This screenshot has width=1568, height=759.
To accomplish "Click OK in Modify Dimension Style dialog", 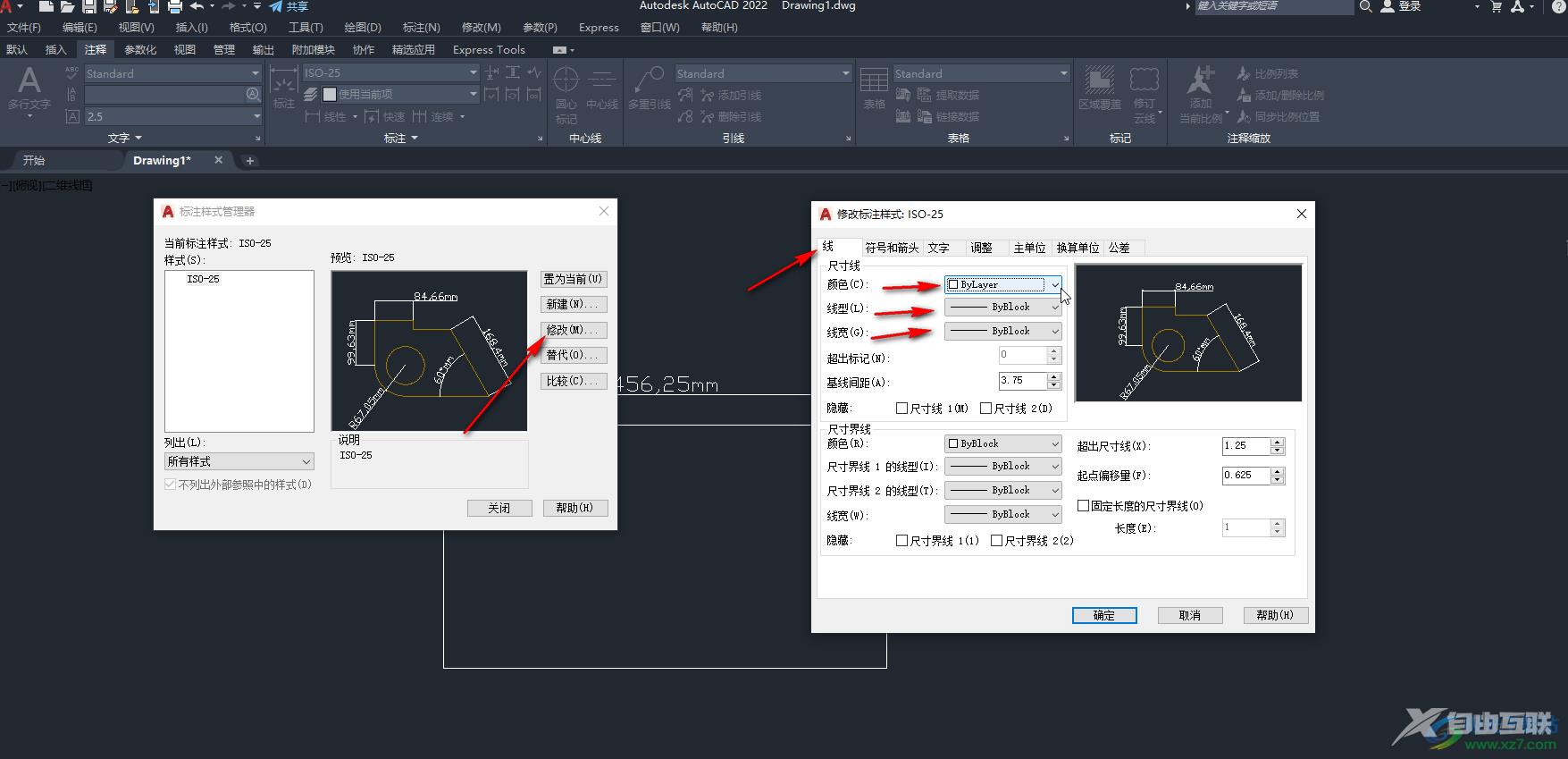I will pyautogui.click(x=1104, y=615).
